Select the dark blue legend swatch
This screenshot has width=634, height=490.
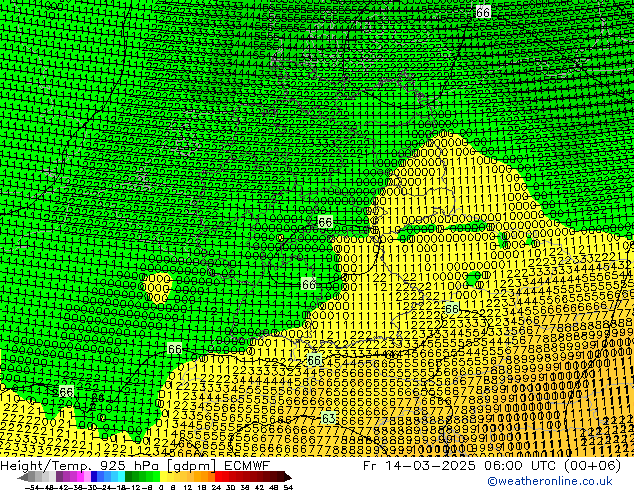[x=94, y=477]
